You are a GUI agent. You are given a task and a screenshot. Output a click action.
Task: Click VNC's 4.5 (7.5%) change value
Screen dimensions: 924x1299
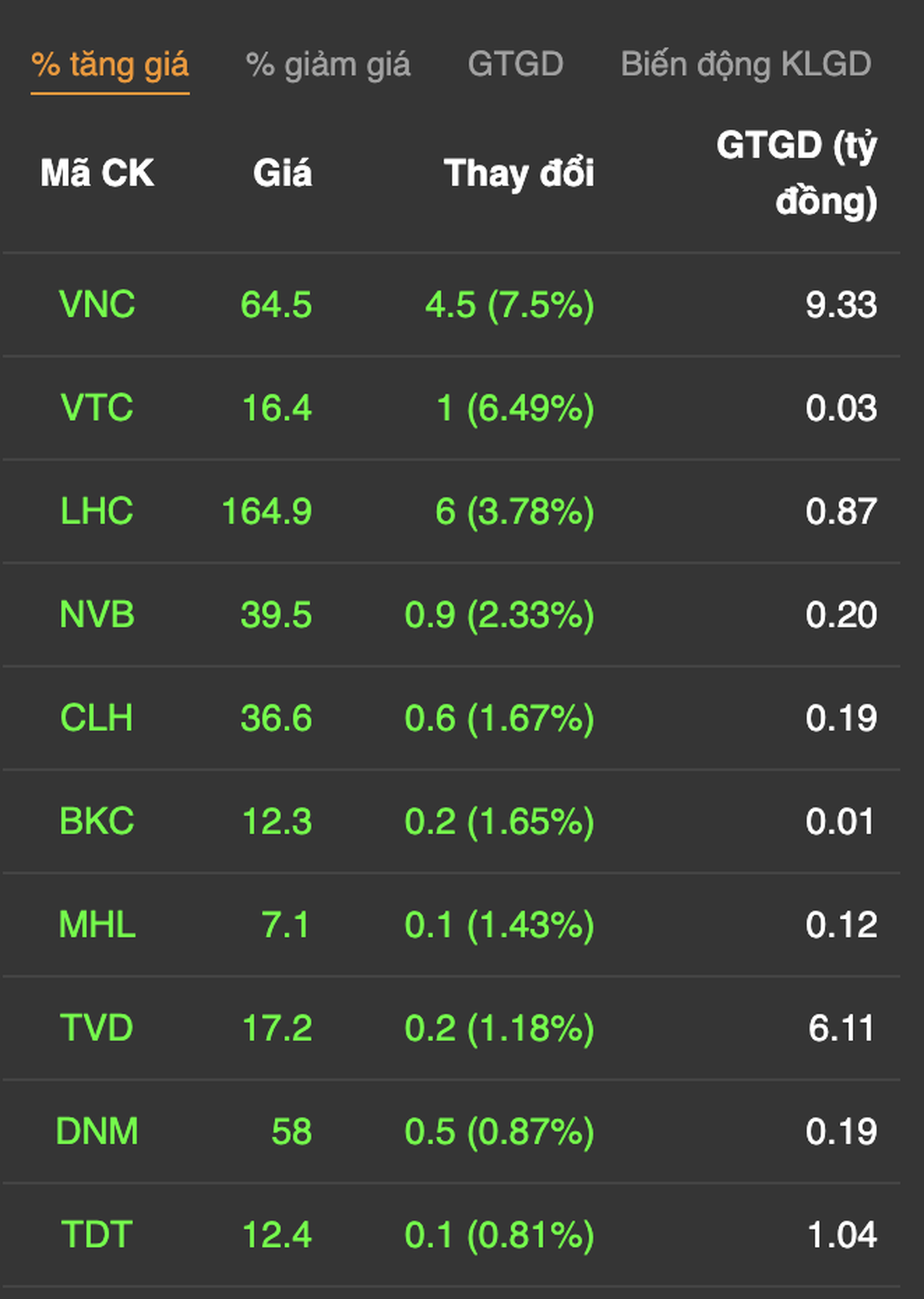click(x=510, y=305)
